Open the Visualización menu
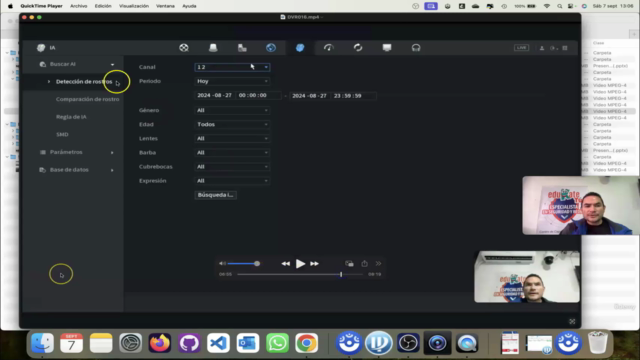This screenshot has width=640, height=360. pos(134,6)
